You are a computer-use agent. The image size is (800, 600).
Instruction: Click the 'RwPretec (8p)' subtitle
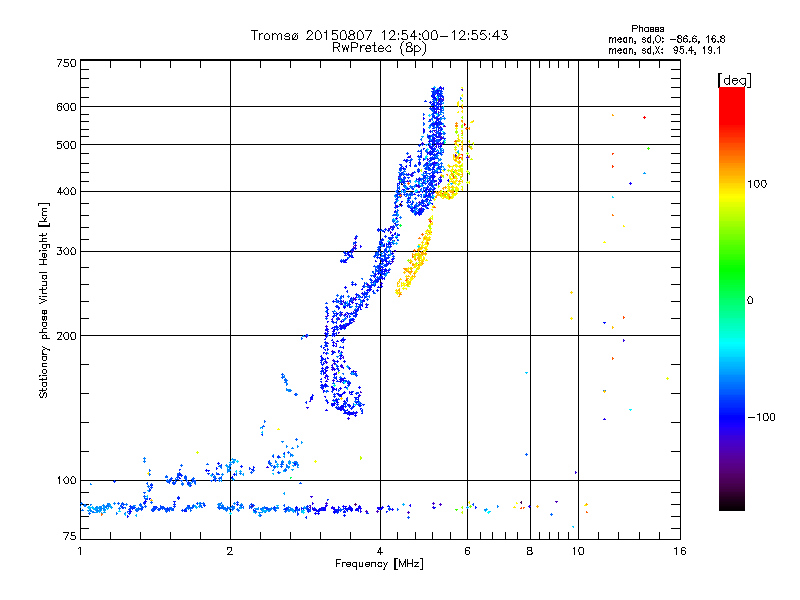point(379,48)
